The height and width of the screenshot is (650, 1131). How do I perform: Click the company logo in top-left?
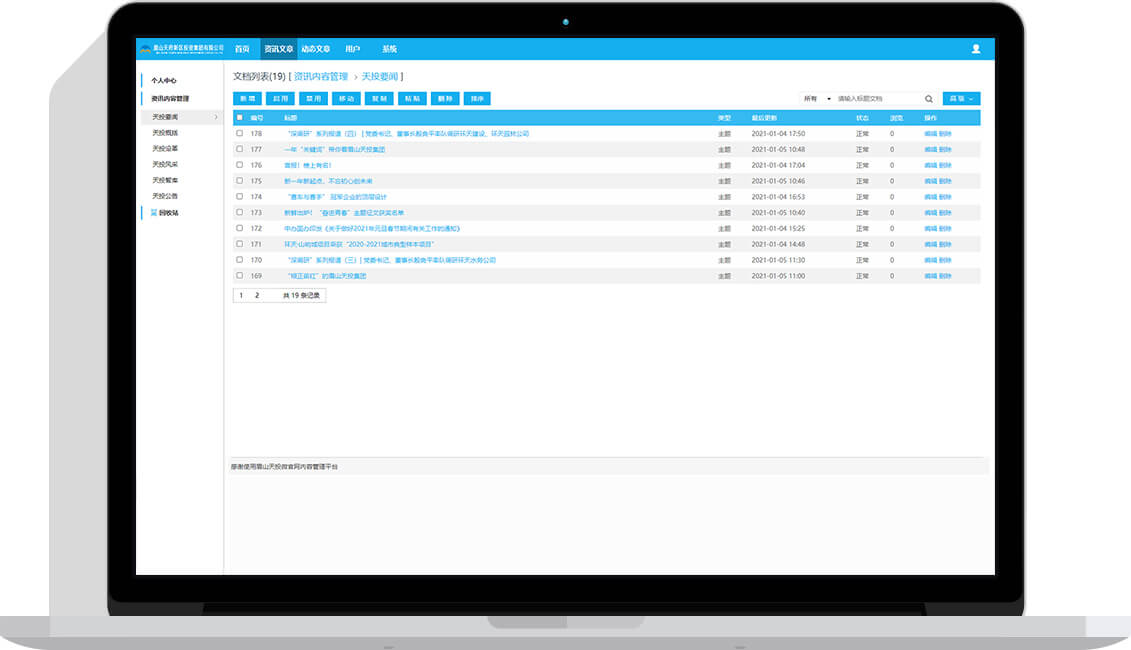click(x=181, y=49)
